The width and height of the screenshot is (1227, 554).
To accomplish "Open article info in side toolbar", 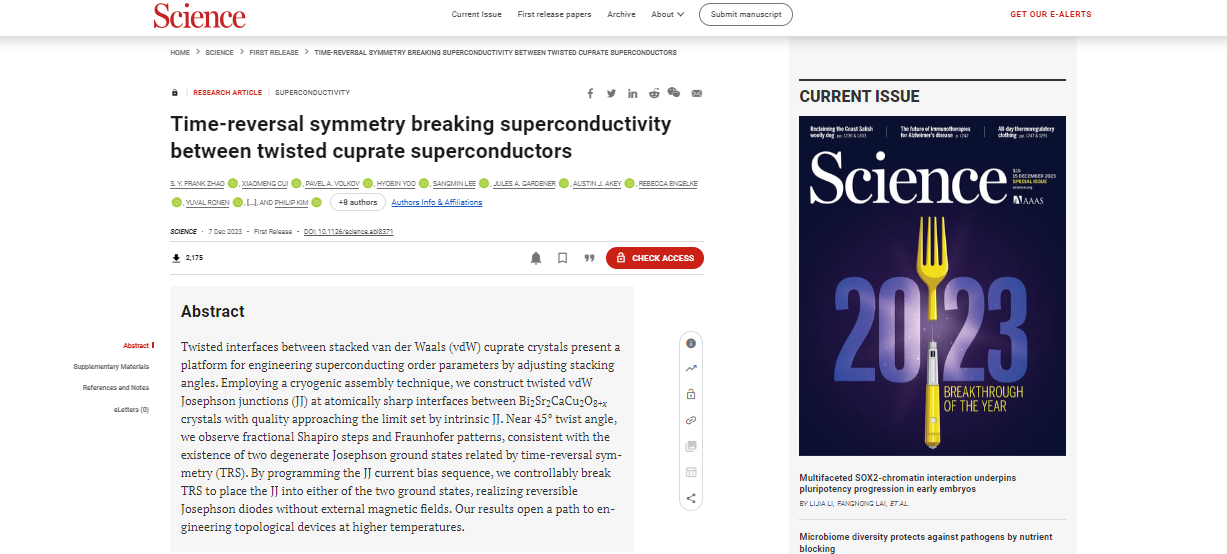I will coord(691,343).
